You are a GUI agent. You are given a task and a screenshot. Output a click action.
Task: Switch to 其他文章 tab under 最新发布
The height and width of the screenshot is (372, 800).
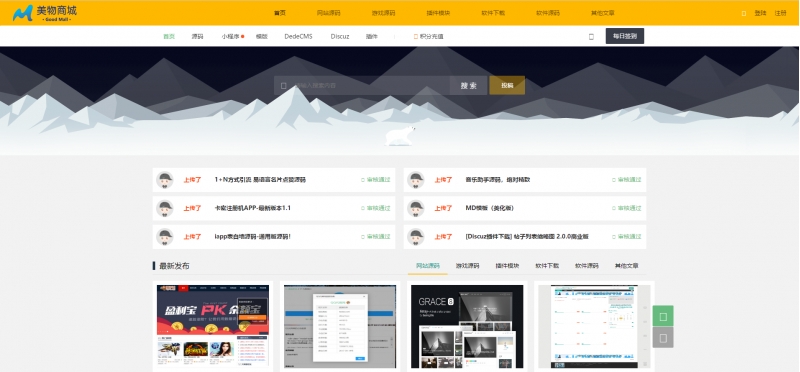pyautogui.click(x=627, y=266)
